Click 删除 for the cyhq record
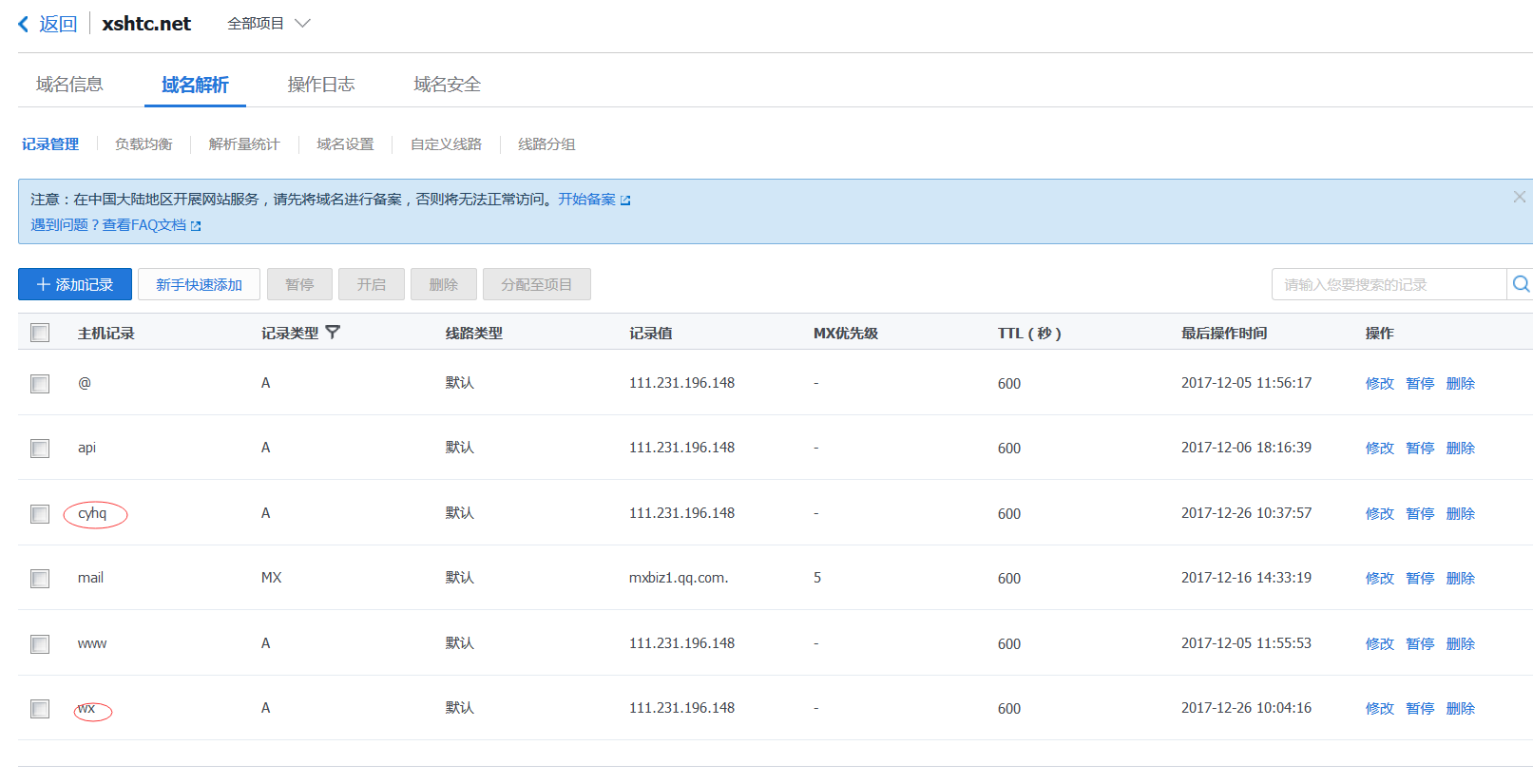This screenshot has height=784, width=1533. pos(1460,514)
